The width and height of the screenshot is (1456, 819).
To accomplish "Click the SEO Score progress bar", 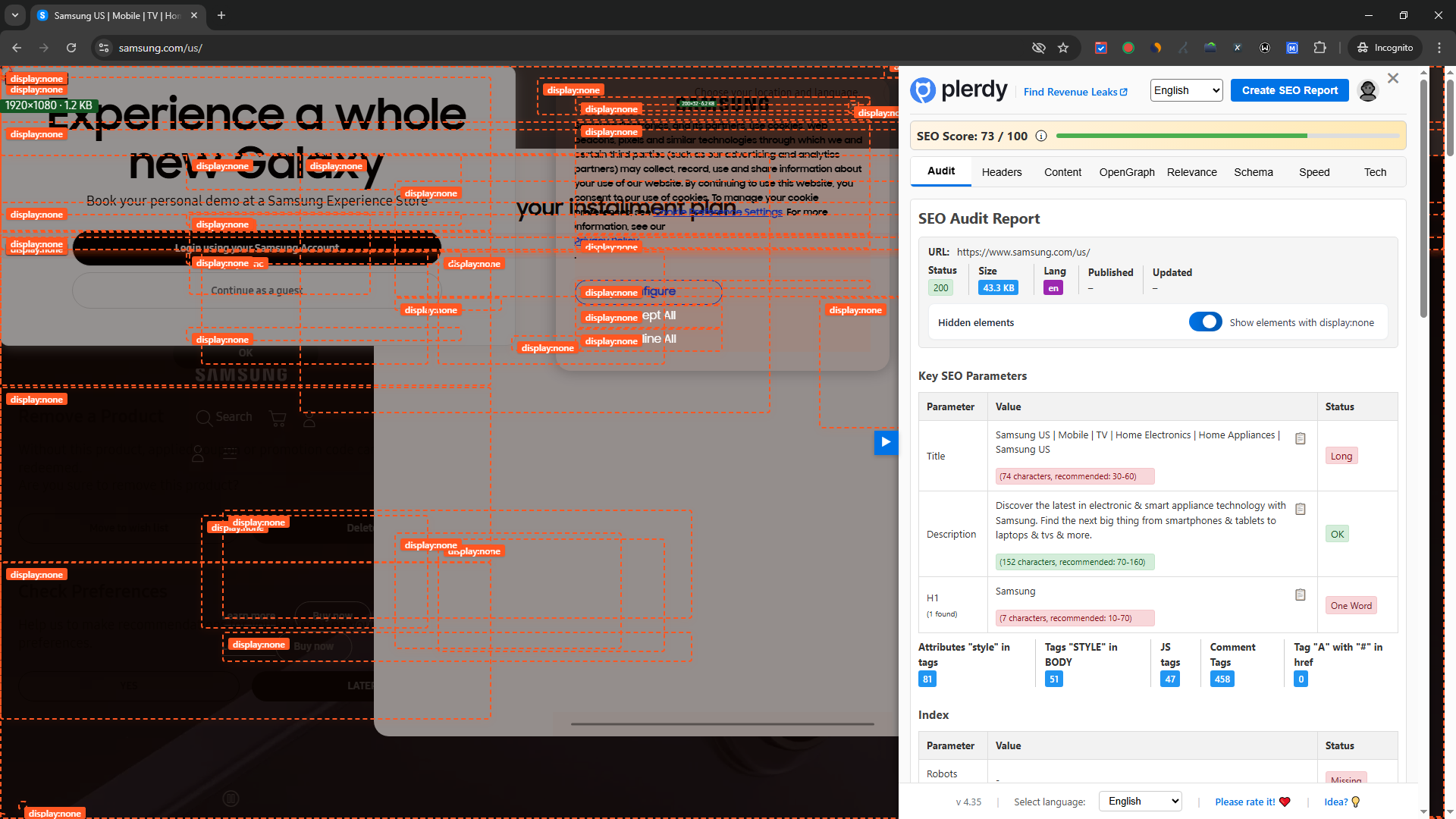I will 1227,136.
